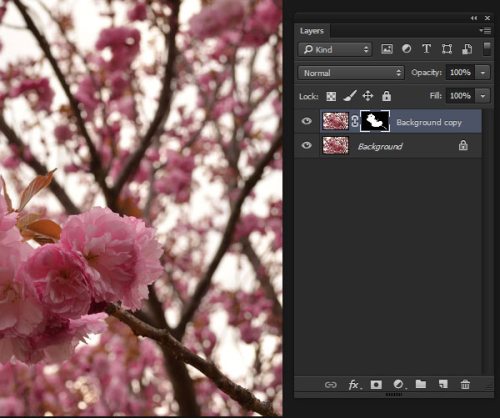Select the Layers tab
Viewport: 500px width, 418px height.
click(x=312, y=31)
